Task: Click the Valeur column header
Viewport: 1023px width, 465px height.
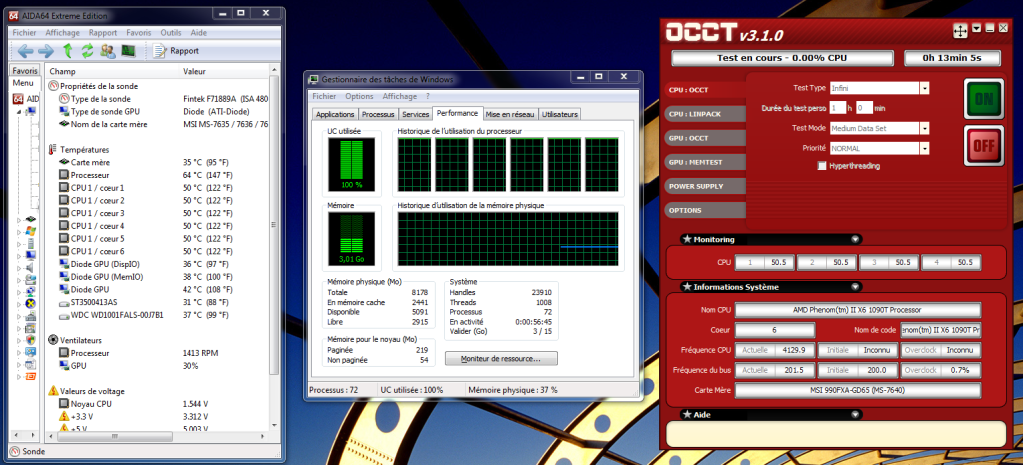Action: 224,70
